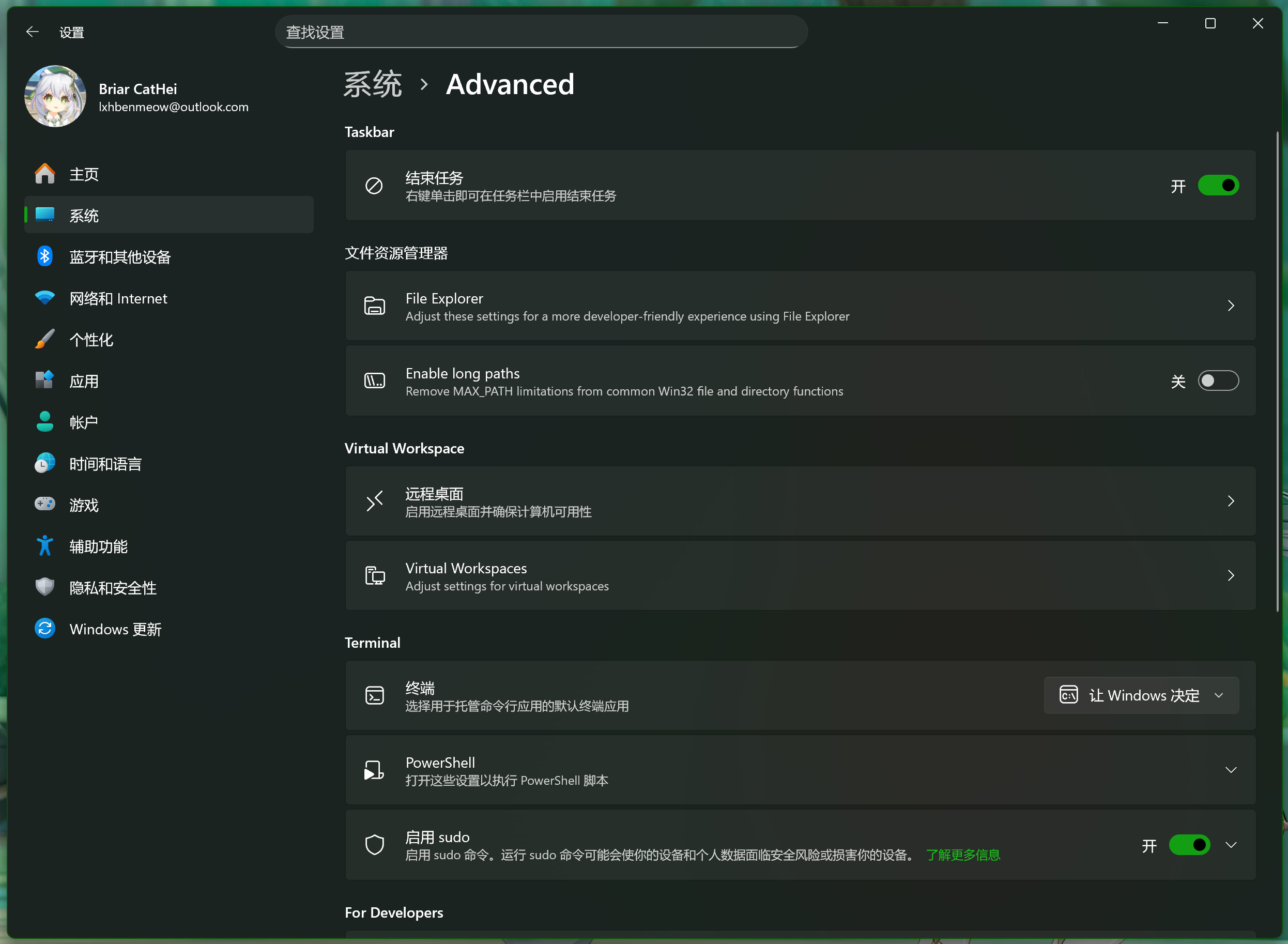
Task: Go to Accounts in sidebar
Action: pos(83,422)
